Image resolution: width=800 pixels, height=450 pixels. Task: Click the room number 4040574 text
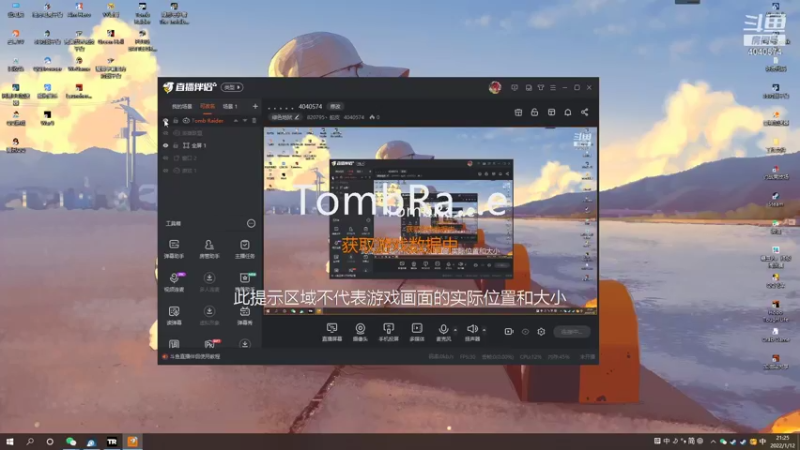click(x=310, y=107)
